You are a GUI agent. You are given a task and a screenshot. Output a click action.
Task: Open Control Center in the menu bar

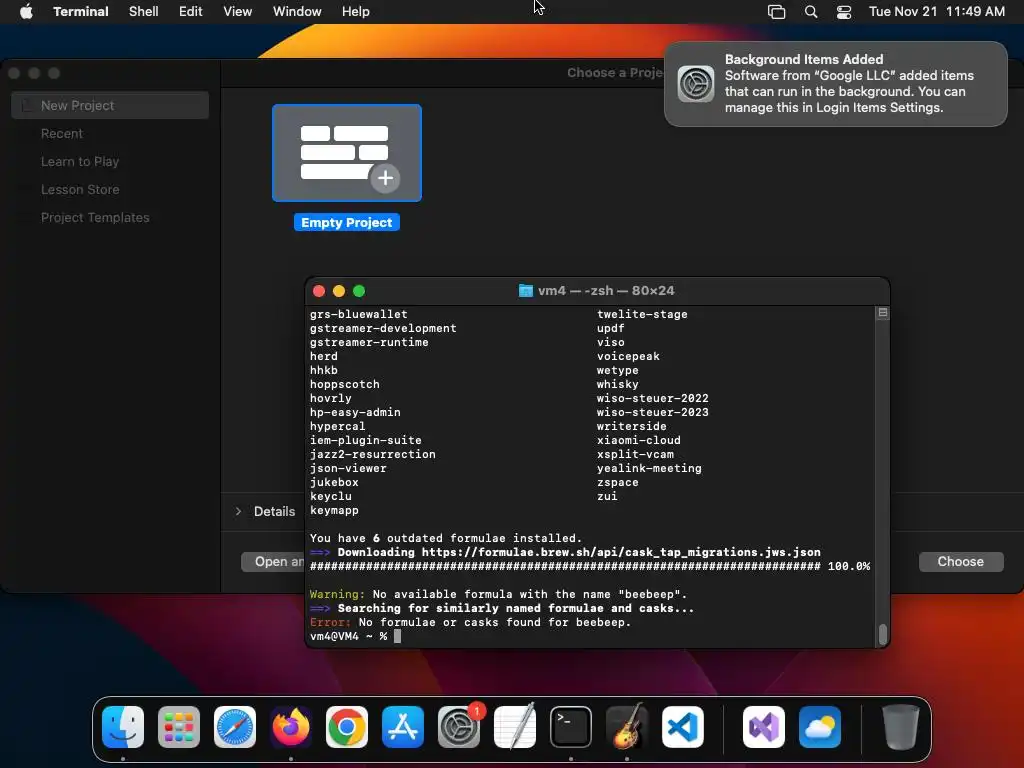pyautogui.click(x=844, y=12)
